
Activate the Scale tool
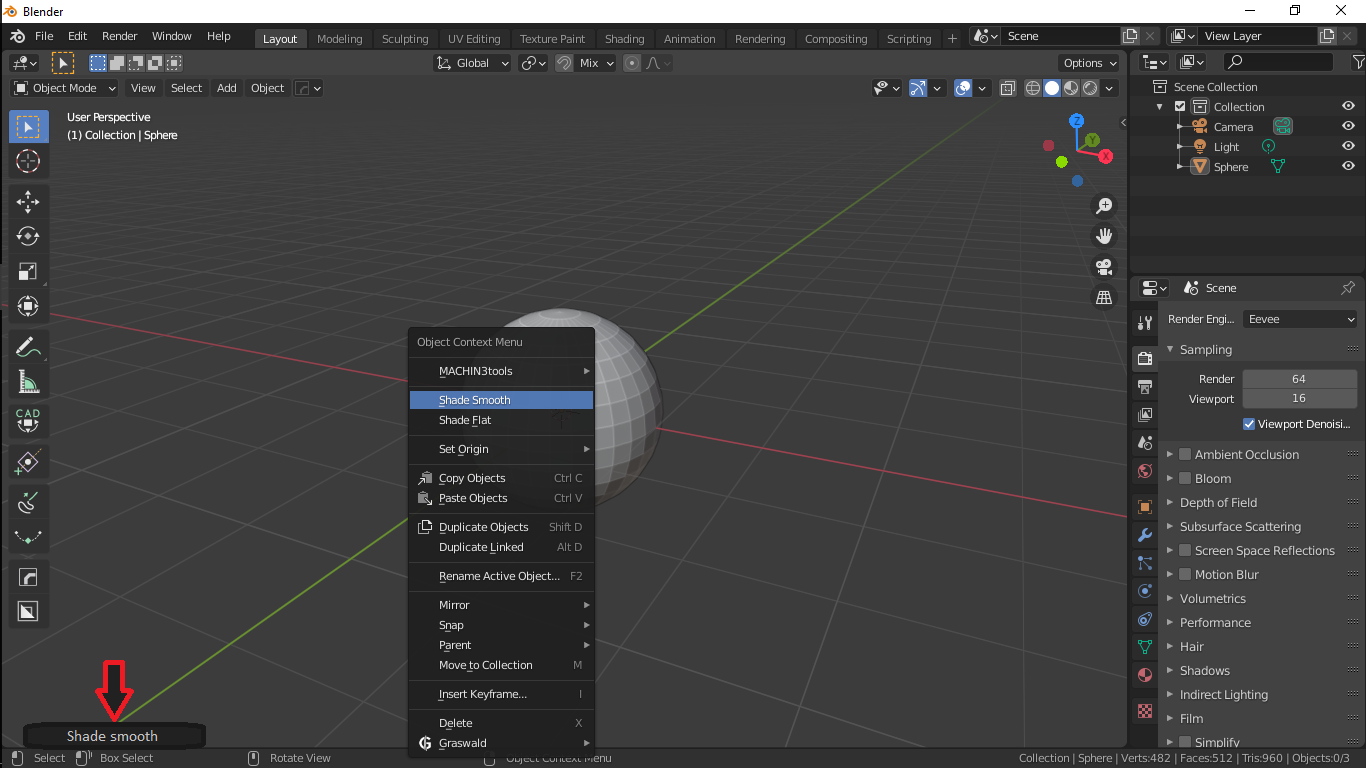pyautogui.click(x=28, y=272)
